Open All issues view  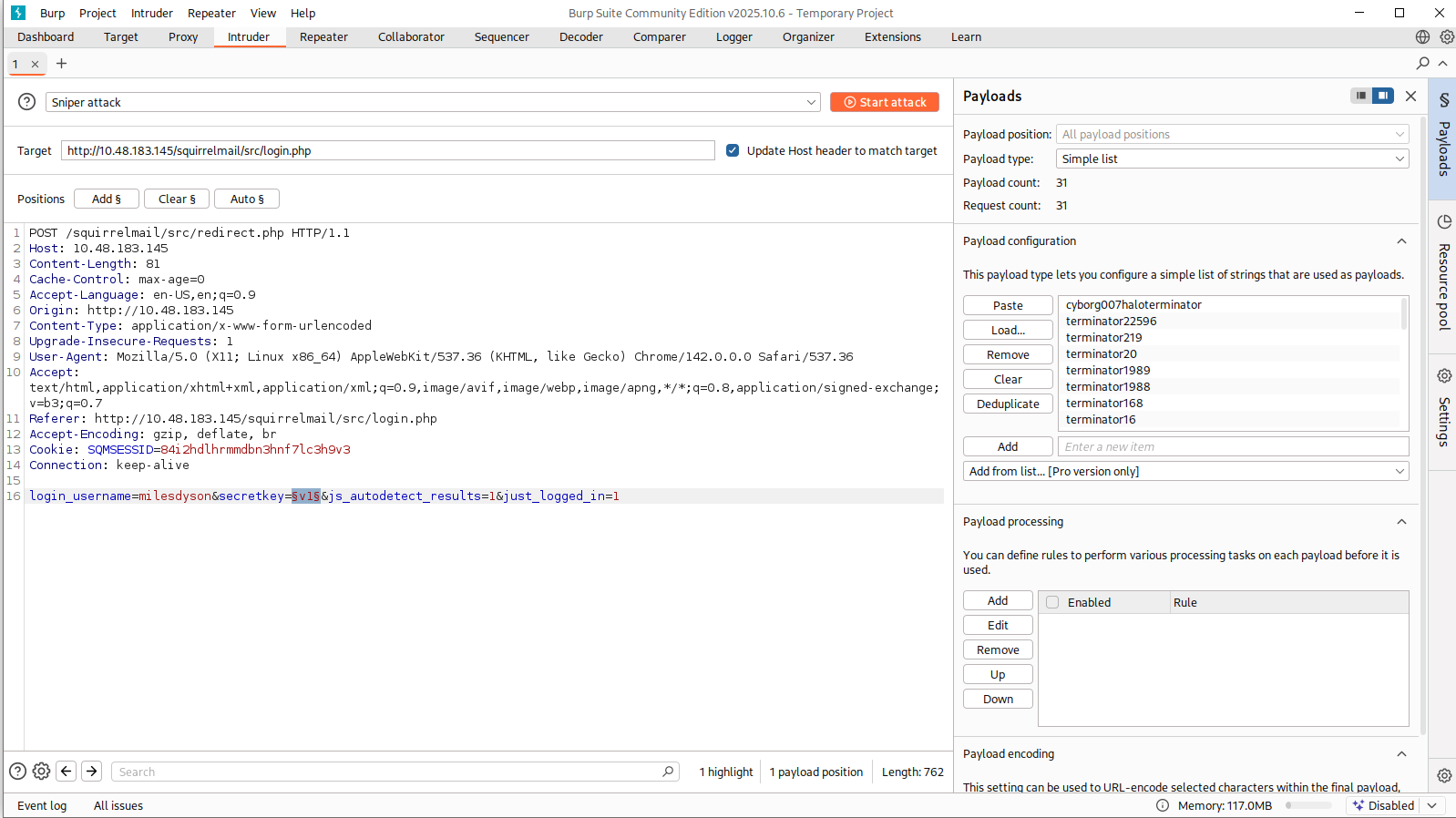[118, 805]
